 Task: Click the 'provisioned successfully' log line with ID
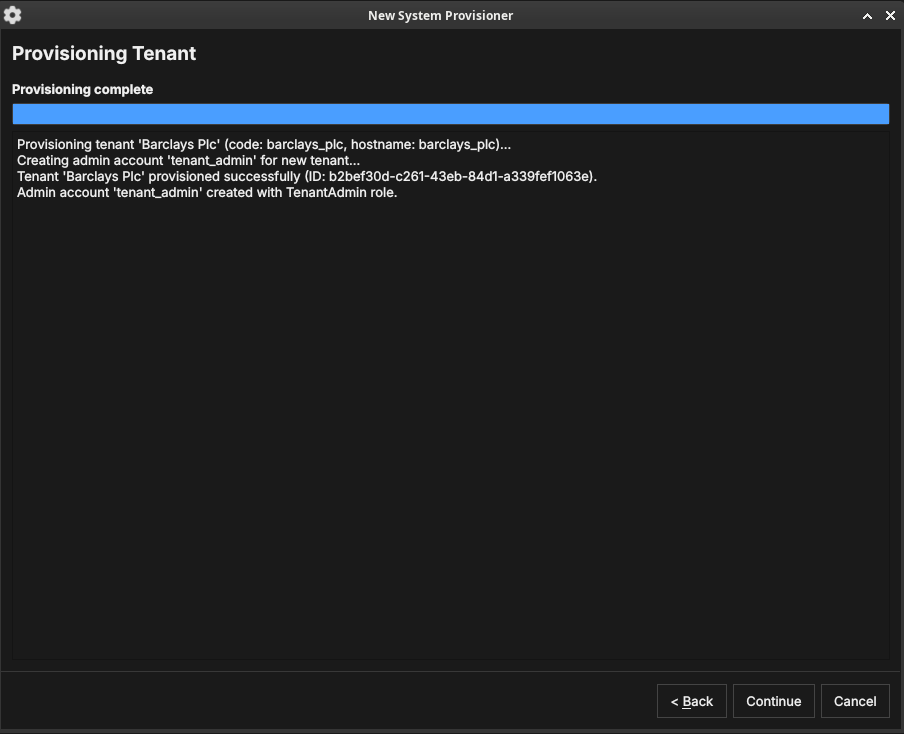tap(307, 176)
